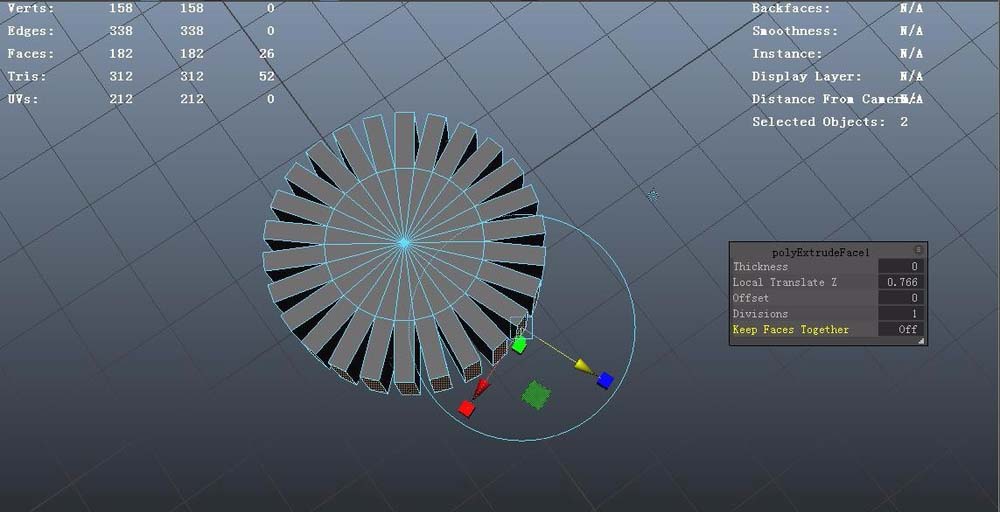Click the yellow cone translate arrow
The image size is (1000, 512).
click(583, 366)
